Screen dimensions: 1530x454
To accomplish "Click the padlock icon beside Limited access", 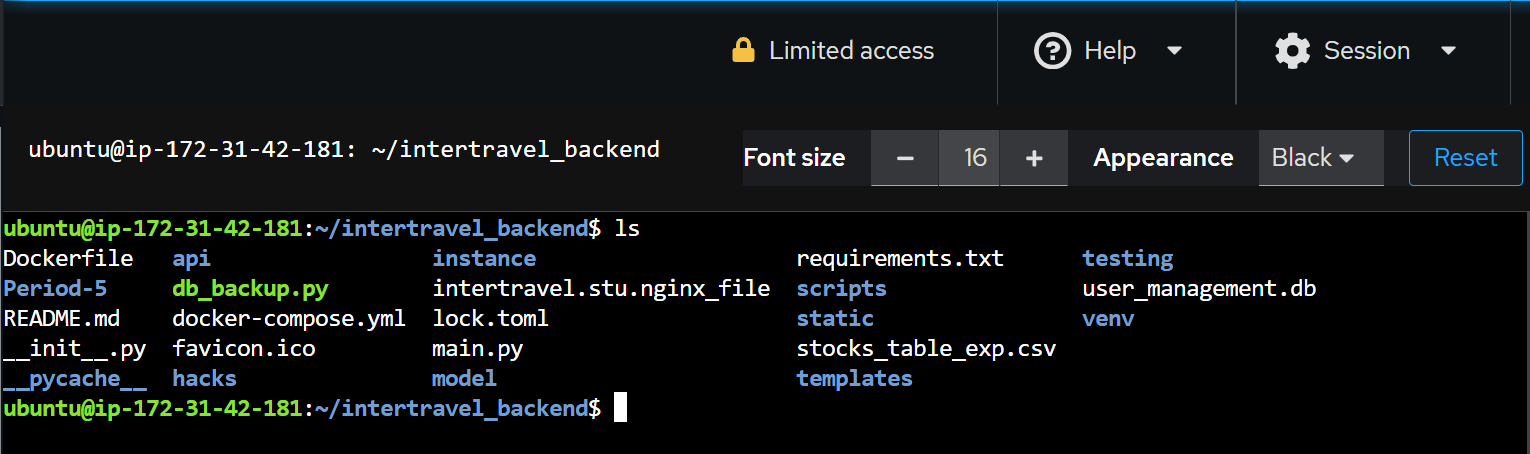I will pyautogui.click(x=743, y=50).
